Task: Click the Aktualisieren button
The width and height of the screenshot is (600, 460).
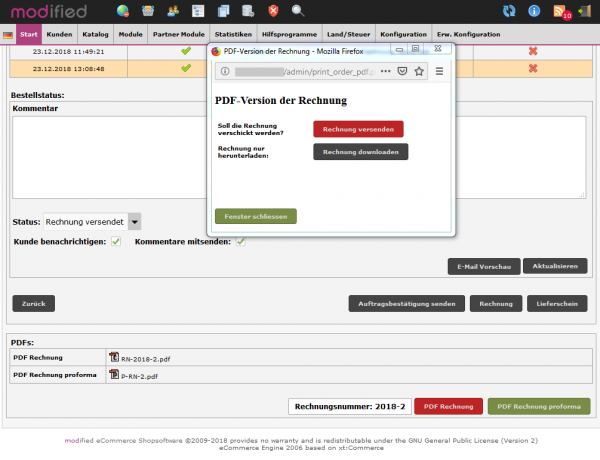Action: pyautogui.click(x=555, y=266)
